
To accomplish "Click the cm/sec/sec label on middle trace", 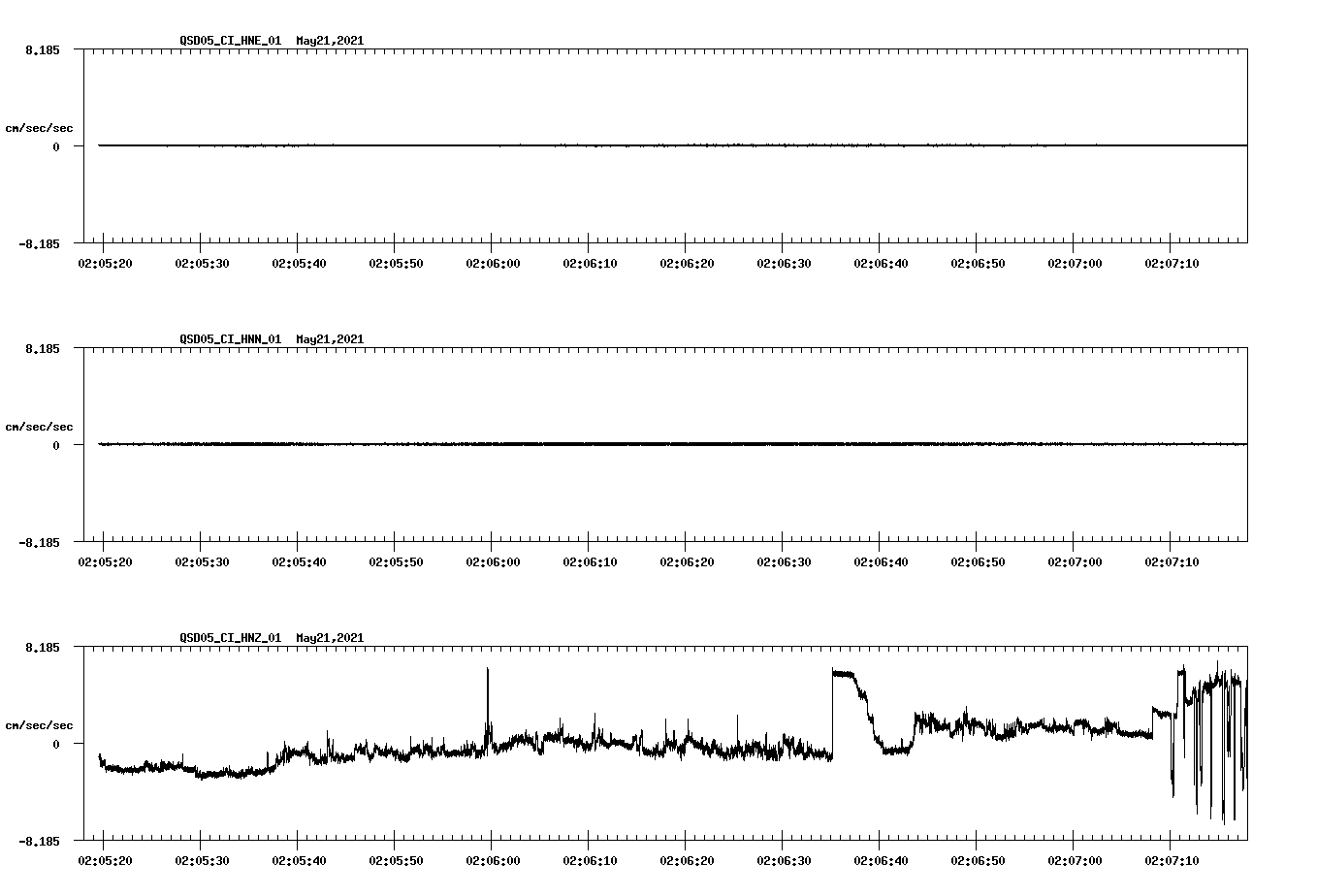I will coord(40,426).
